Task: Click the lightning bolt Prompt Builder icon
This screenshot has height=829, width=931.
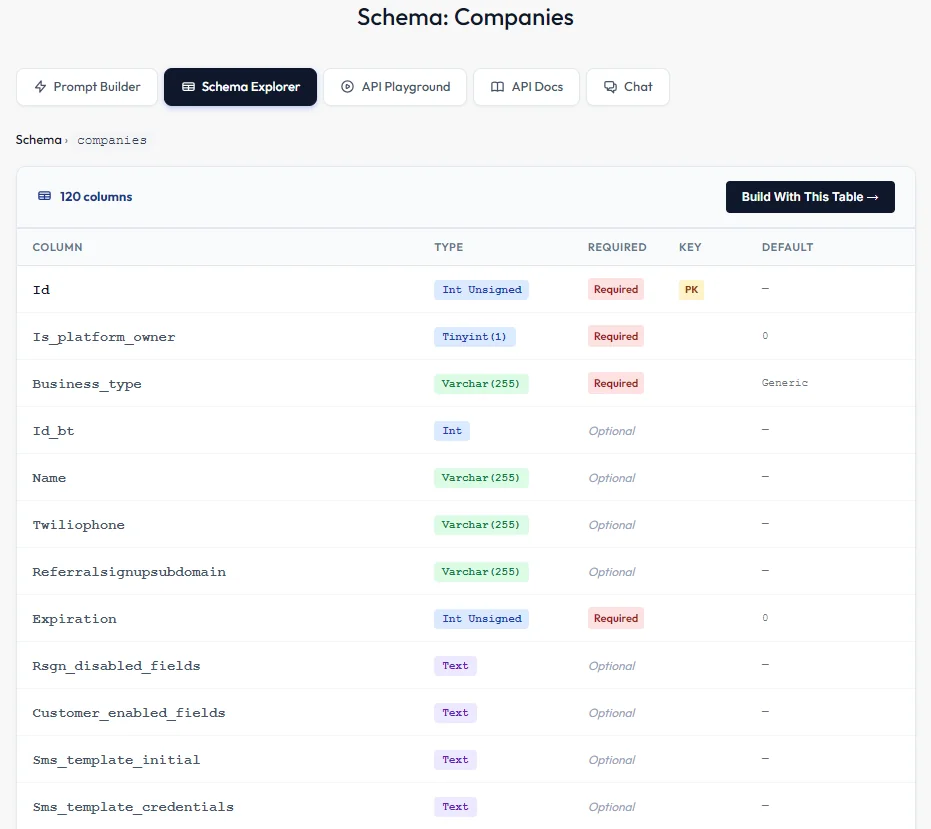Action: (40, 87)
